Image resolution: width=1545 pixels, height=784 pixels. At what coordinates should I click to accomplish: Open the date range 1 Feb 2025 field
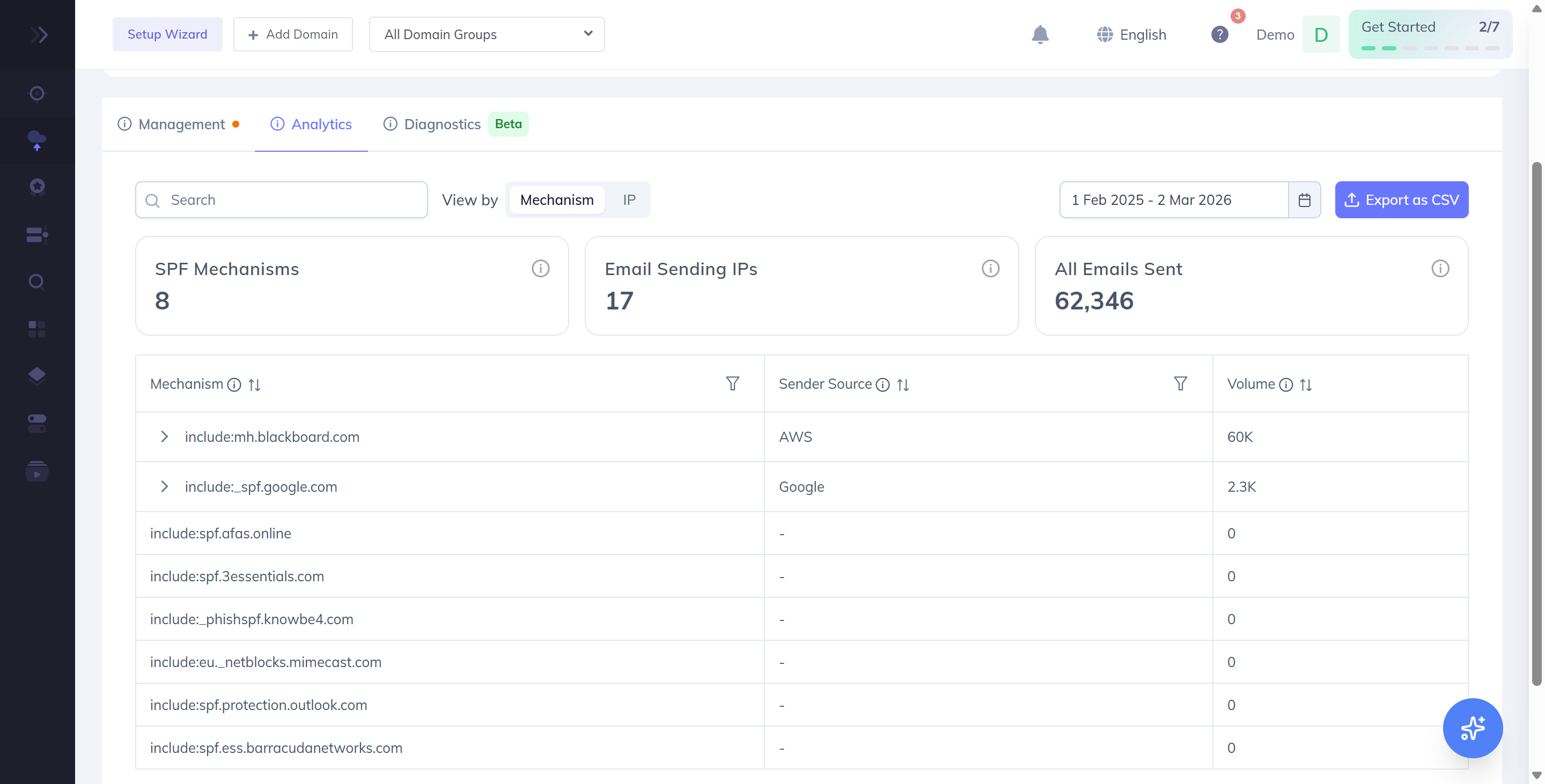click(1174, 199)
